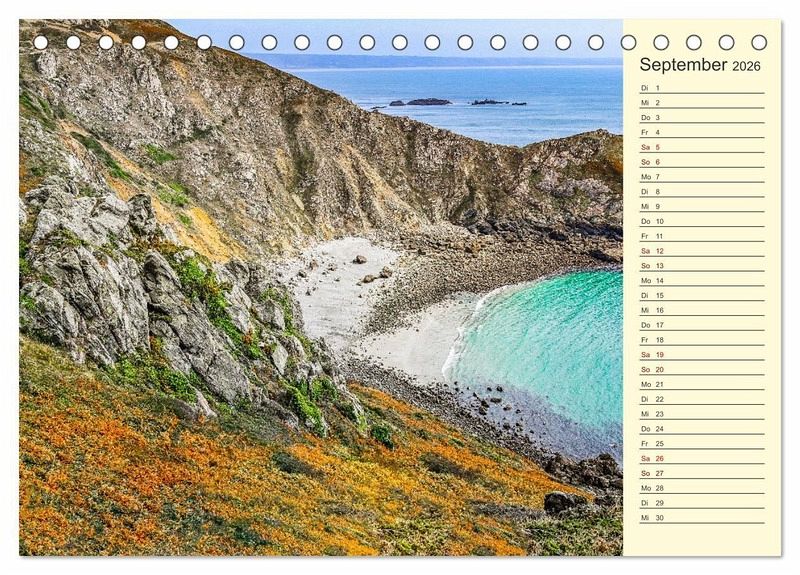Image resolution: width=800 pixels, height=575 pixels.
Task: Click the Mo 14 entry line
Action: coord(701,281)
